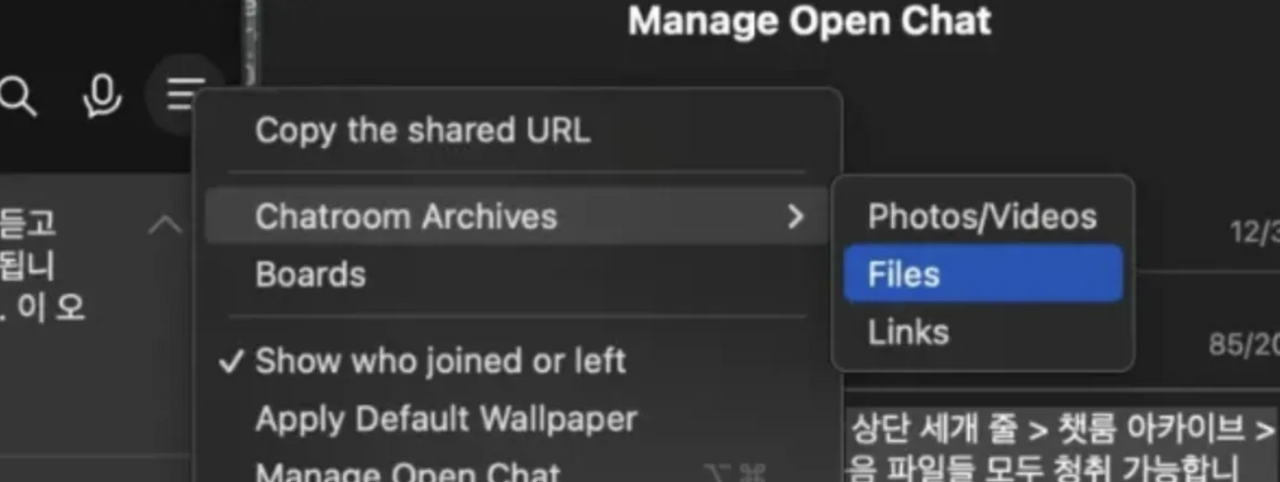Viewport: 1280px width, 482px height.
Task: Select Photos/Videos in the submenu
Action: pos(983,216)
